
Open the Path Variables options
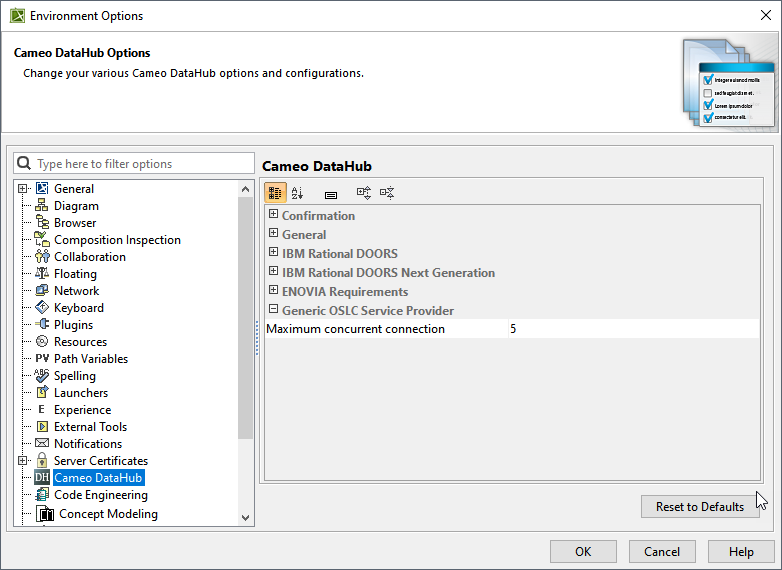click(x=90, y=359)
